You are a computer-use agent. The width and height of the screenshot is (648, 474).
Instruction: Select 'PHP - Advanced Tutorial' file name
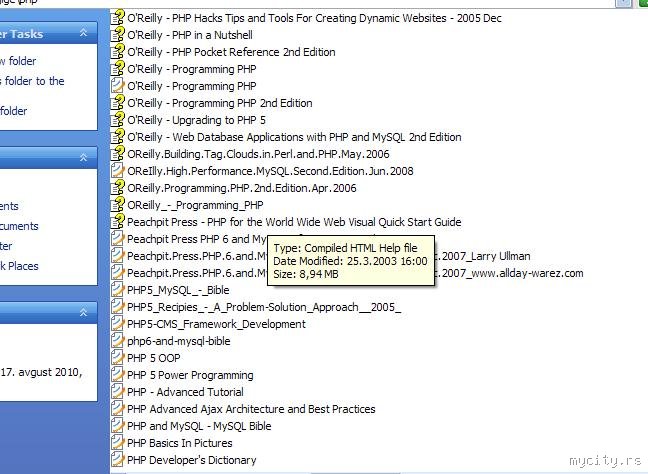click(x=185, y=392)
